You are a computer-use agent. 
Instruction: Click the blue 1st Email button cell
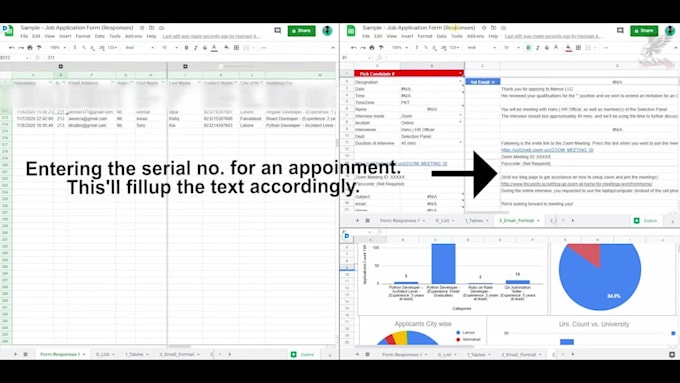(x=483, y=82)
